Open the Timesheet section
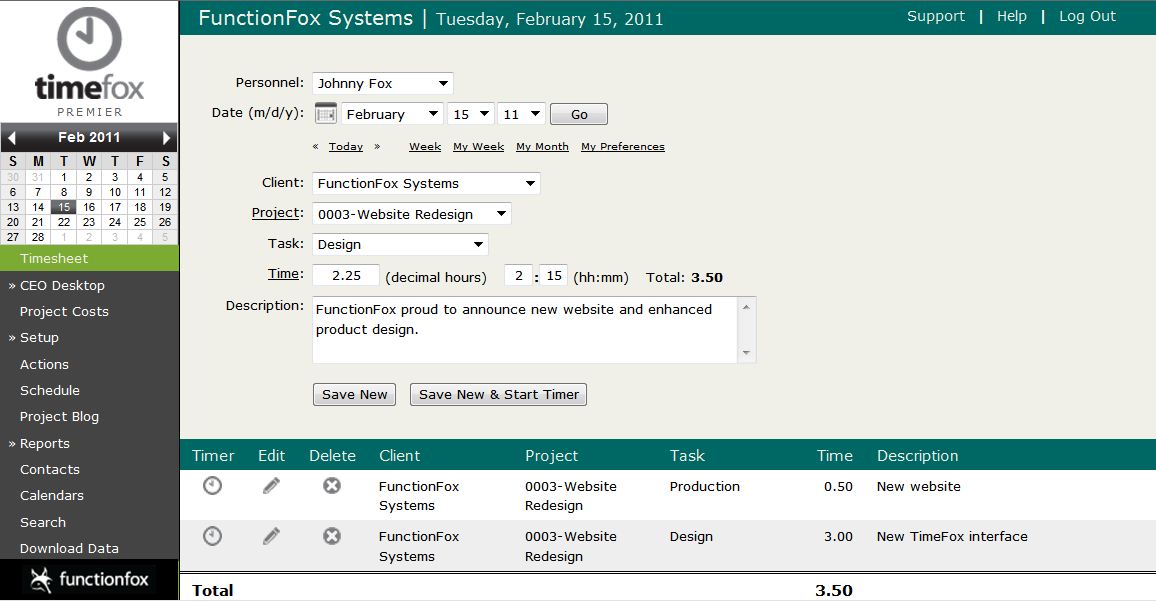 click(89, 259)
